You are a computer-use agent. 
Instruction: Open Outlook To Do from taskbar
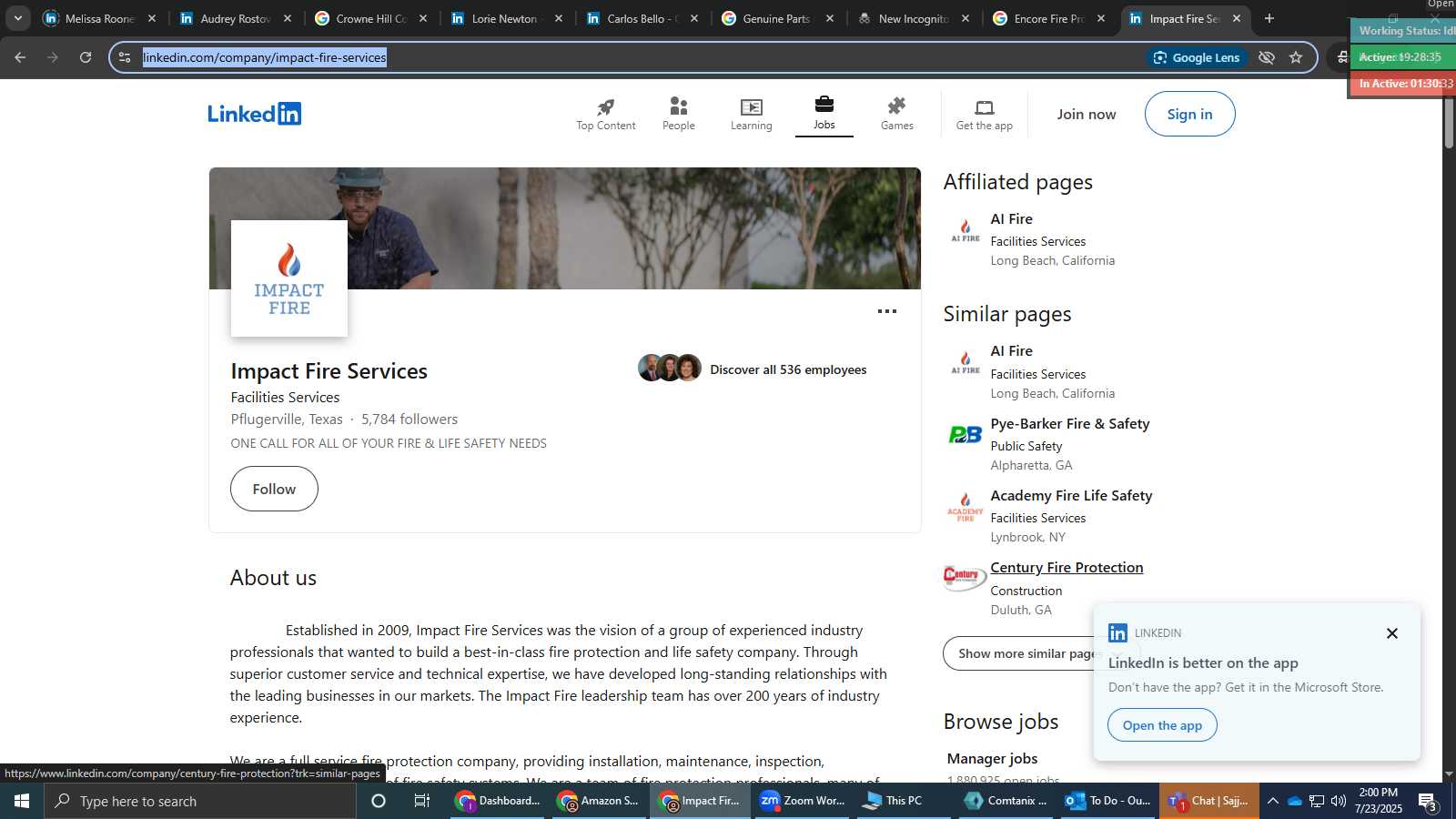click(1107, 801)
